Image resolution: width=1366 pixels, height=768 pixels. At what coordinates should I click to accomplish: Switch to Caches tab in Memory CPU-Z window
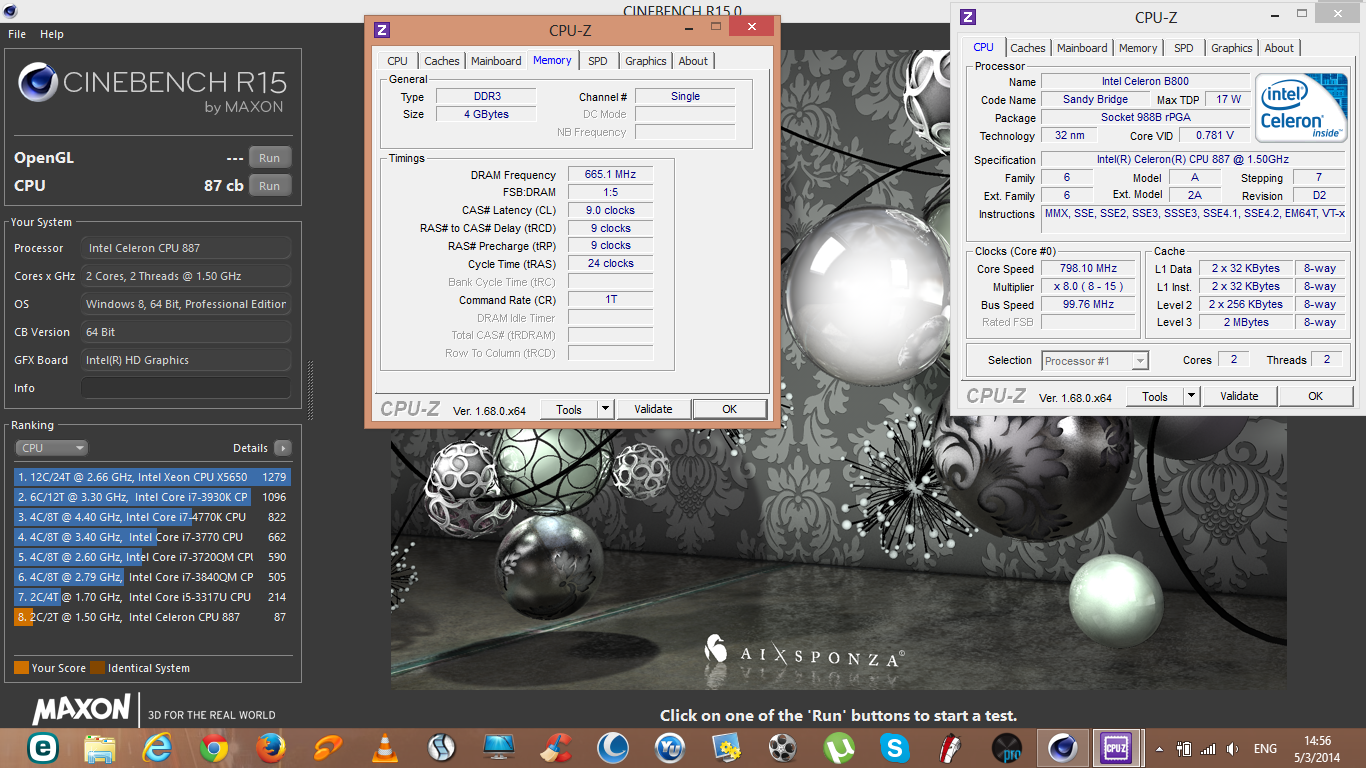[x=442, y=61]
